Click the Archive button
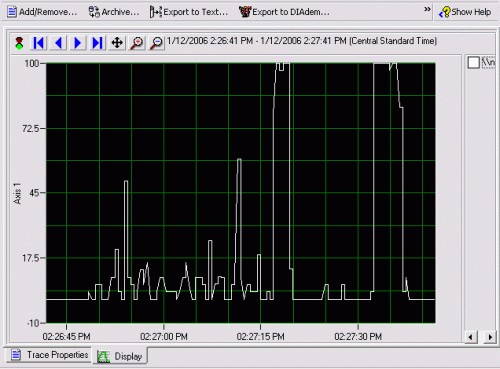This screenshot has width=500, height=369. pos(114,12)
